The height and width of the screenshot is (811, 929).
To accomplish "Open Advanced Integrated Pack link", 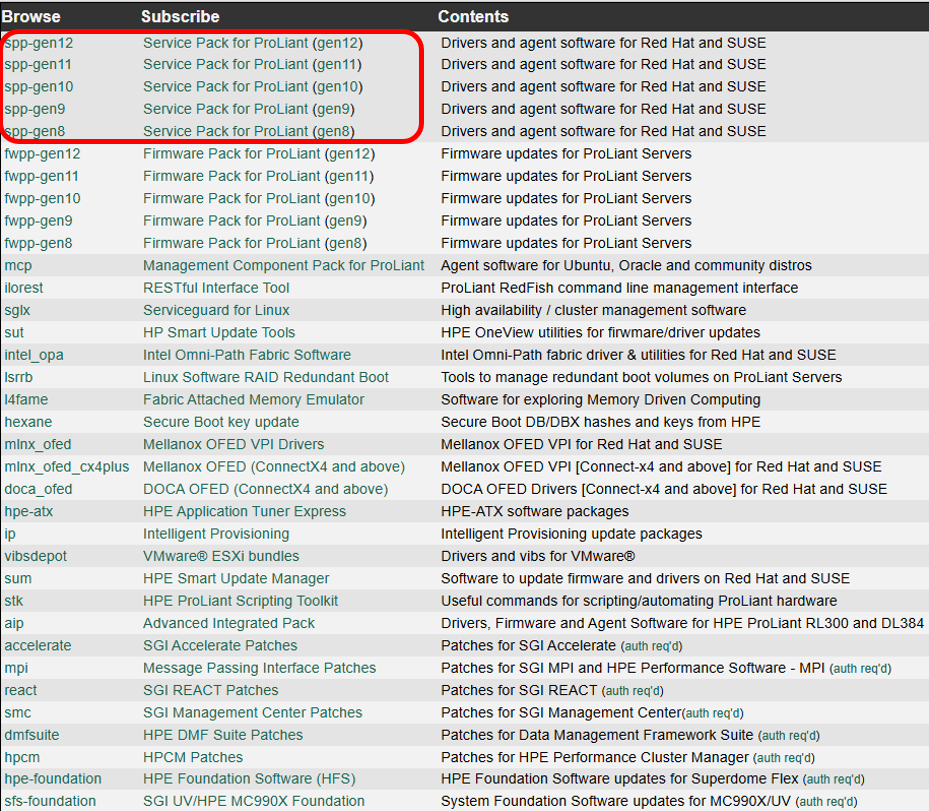I will click(229, 624).
